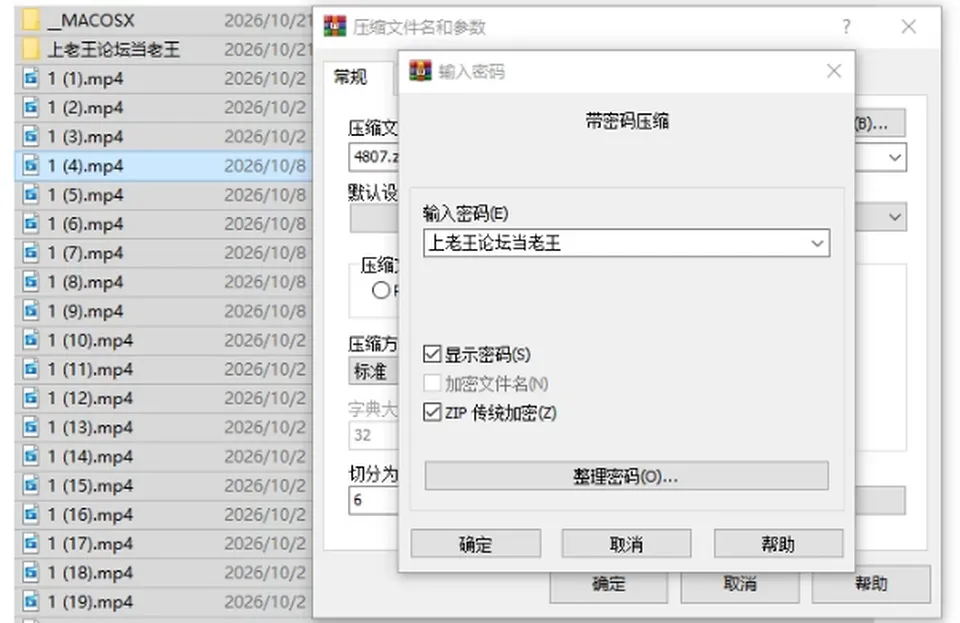Click the video icon of 1 (9).mp4

(31, 311)
